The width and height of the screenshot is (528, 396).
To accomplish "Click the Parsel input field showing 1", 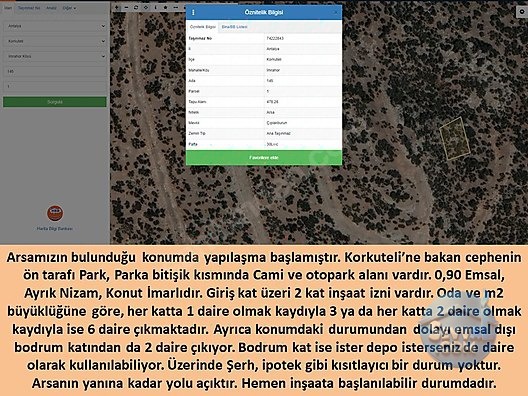I will (x=55, y=87).
